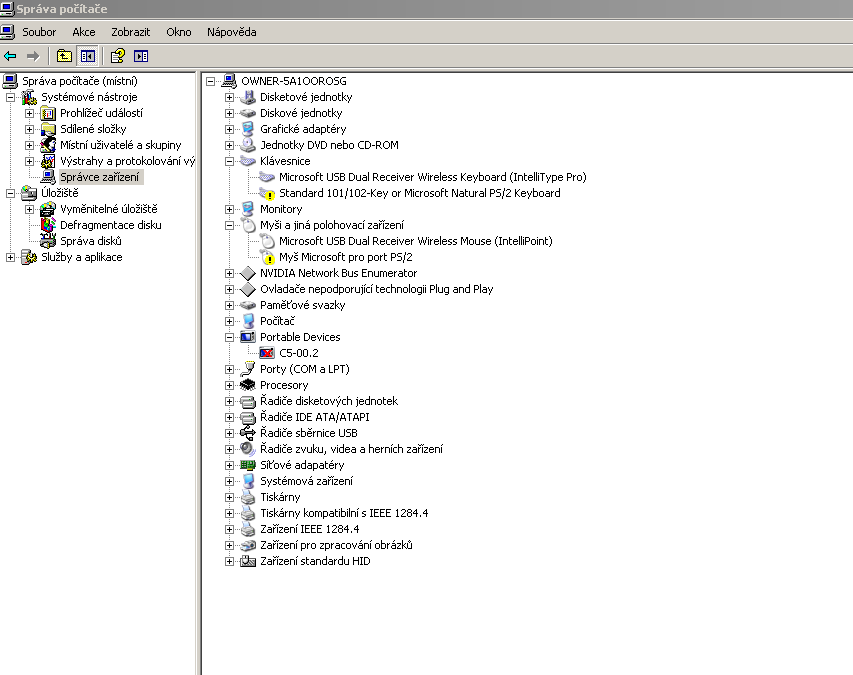Open the Nápověda menu
This screenshot has width=853, height=675.
point(231,32)
